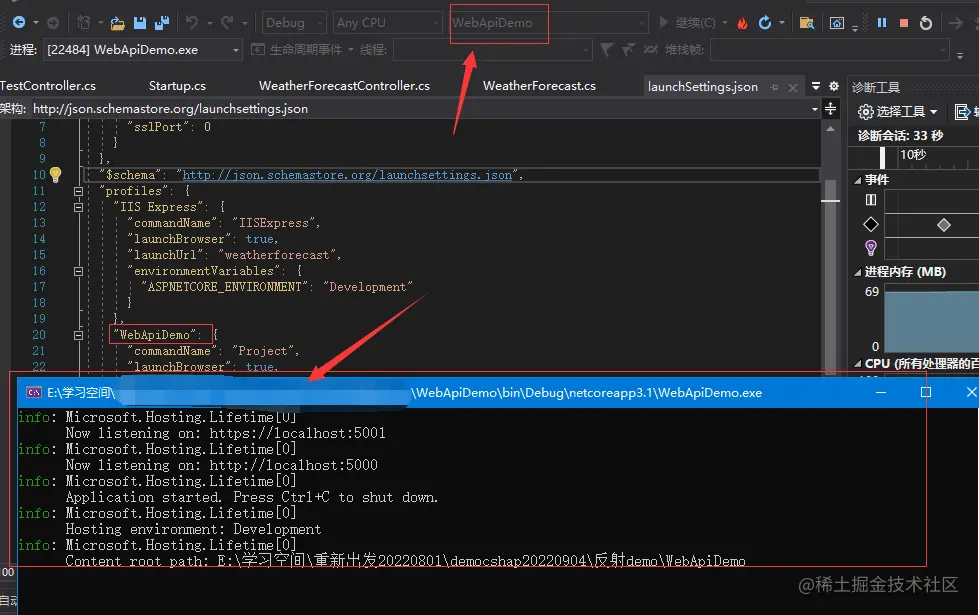Image resolution: width=979 pixels, height=615 pixels.
Task: Click the undo arrow icon
Action: point(192,22)
